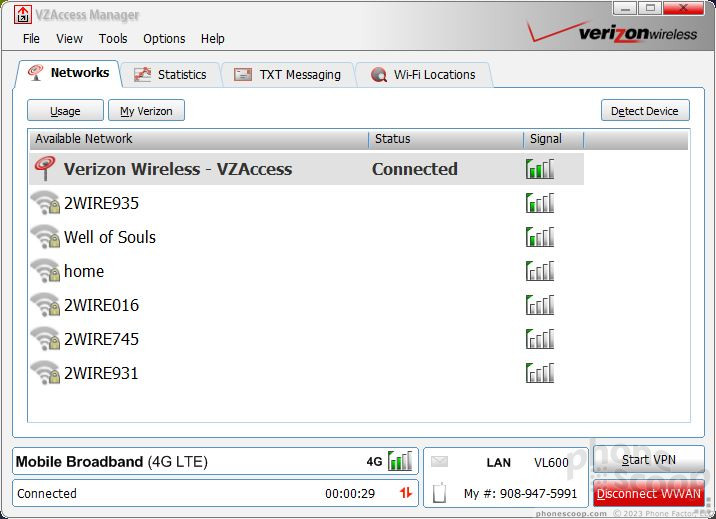This screenshot has width=716, height=519.
Task: Click the Start VPN button
Action: [648, 459]
